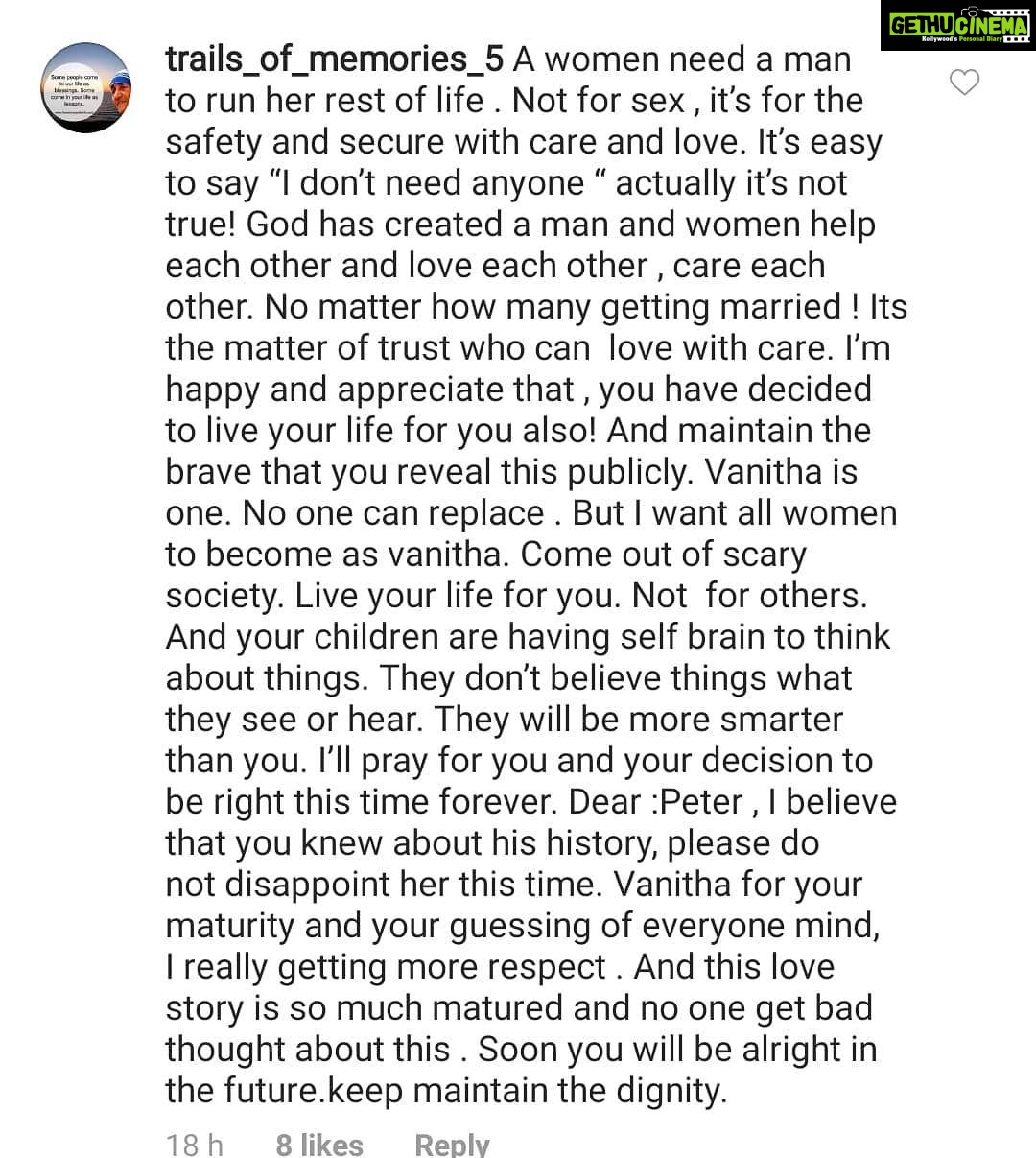The height and width of the screenshot is (1158, 1036).
Task: Click the phrase "Vanitha is one"
Action: pos(512,492)
